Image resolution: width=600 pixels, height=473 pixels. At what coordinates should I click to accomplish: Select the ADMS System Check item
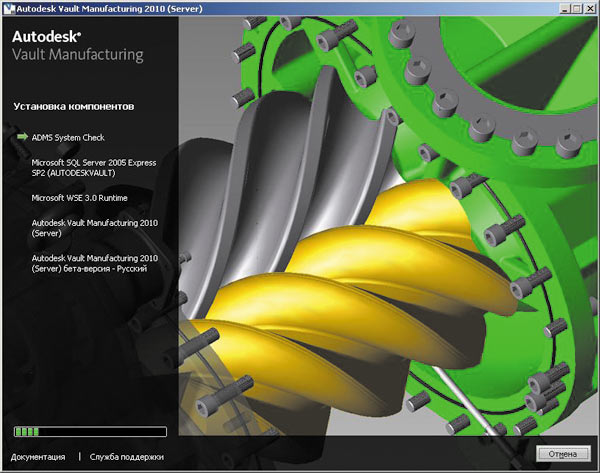[68, 138]
